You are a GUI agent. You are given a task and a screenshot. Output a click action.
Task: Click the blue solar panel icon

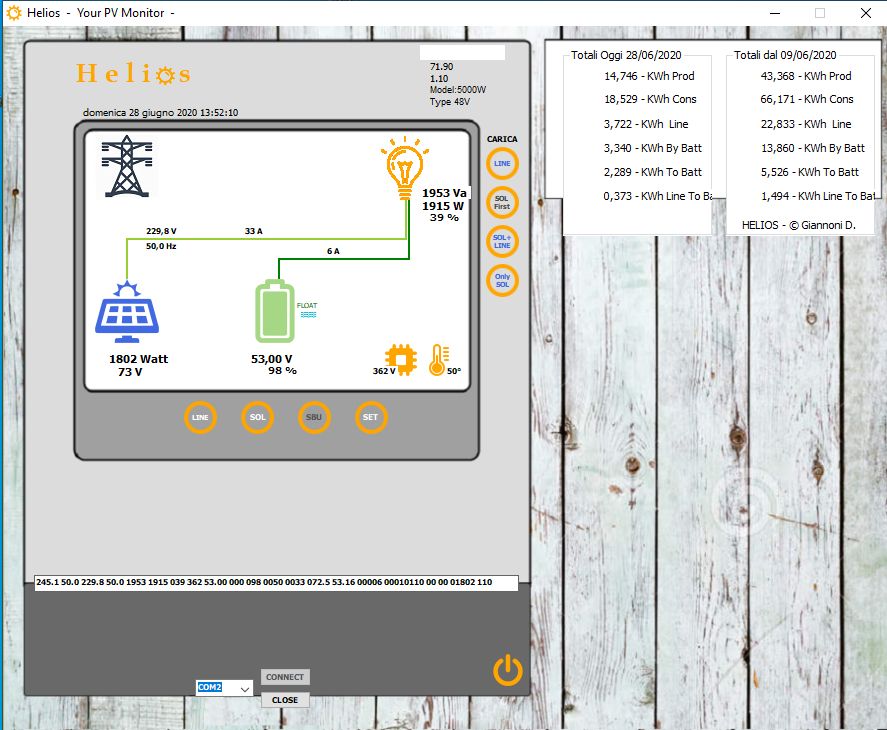click(x=127, y=312)
